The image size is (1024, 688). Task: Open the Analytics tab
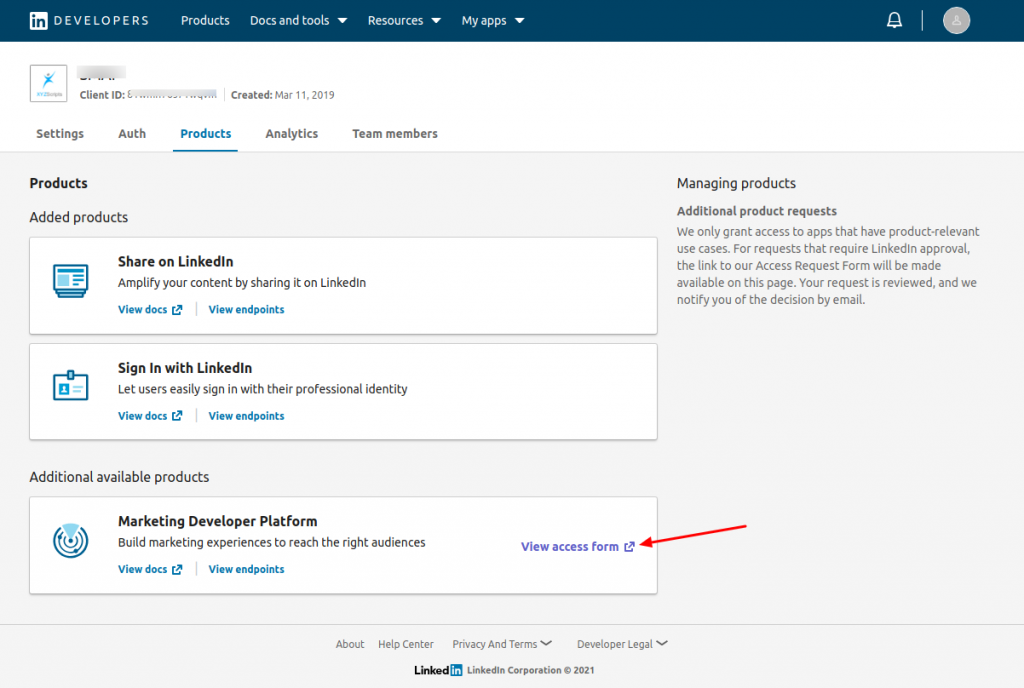click(x=291, y=133)
